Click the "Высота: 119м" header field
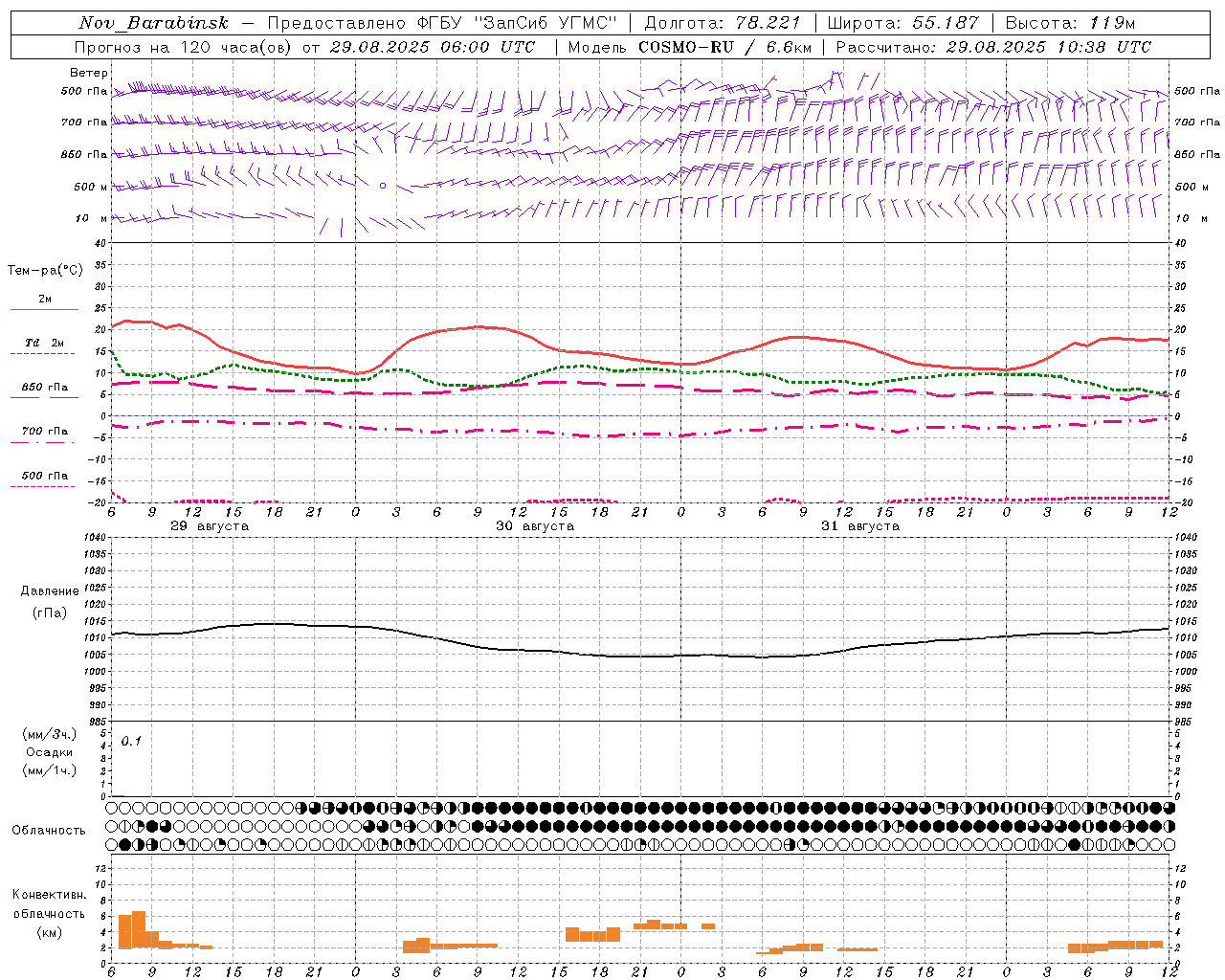1225x980 pixels. click(x=1070, y=23)
